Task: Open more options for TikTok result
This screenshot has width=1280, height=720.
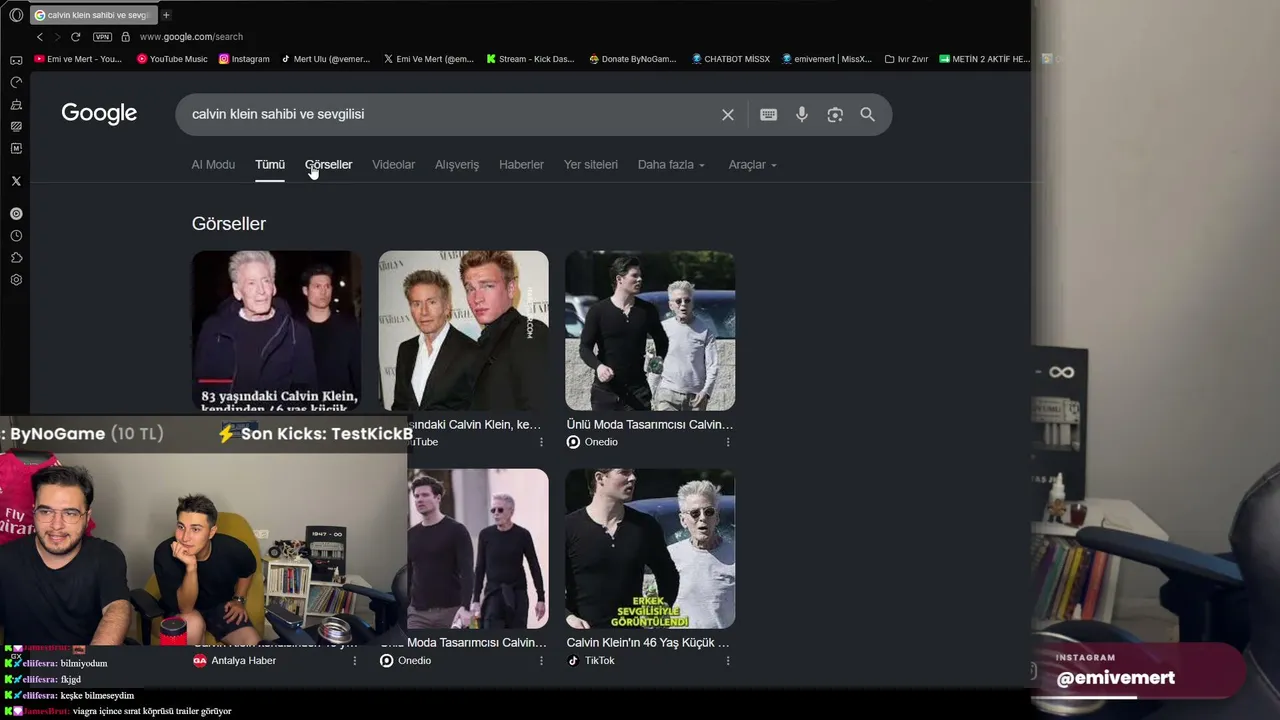Action: click(728, 661)
